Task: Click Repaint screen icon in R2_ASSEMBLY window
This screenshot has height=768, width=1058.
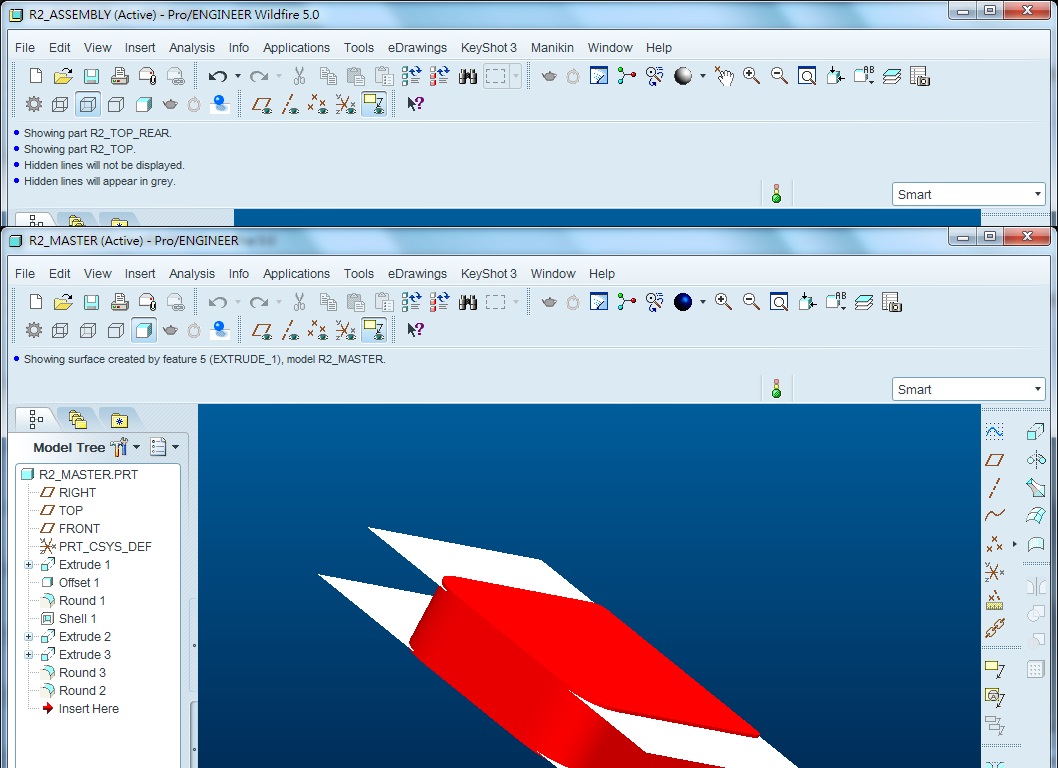Action: pyautogui.click(x=598, y=76)
